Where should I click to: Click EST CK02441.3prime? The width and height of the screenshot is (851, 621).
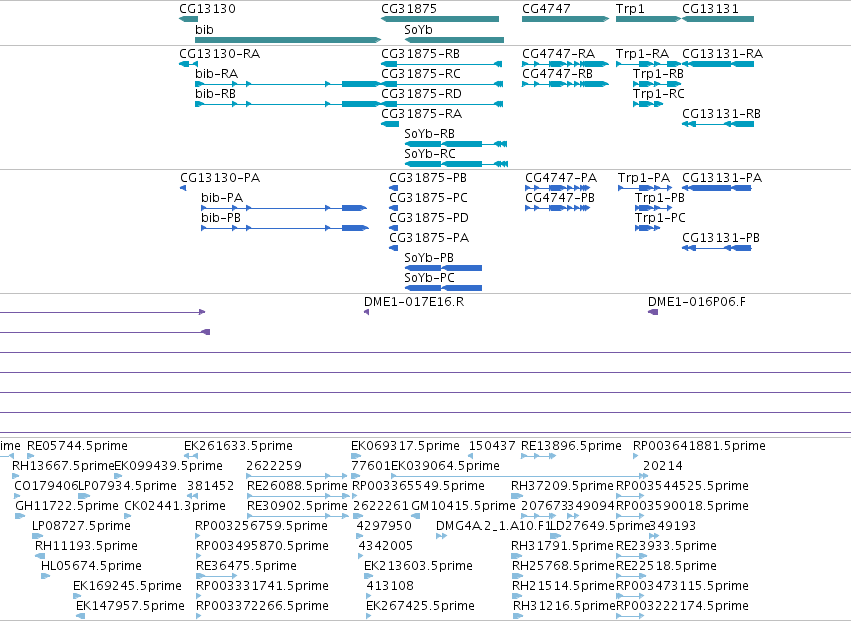[175, 506]
